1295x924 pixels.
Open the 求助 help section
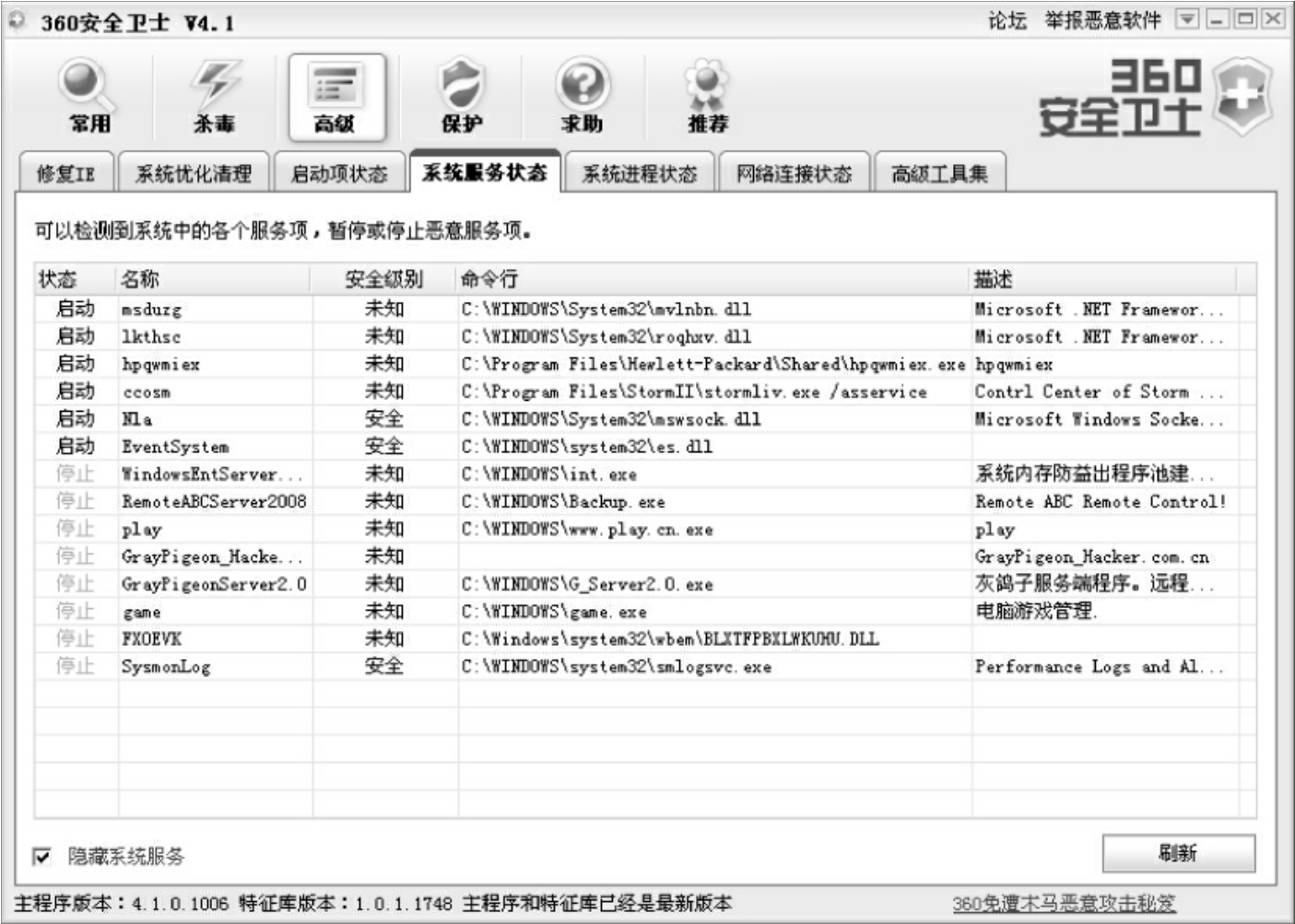583,98
